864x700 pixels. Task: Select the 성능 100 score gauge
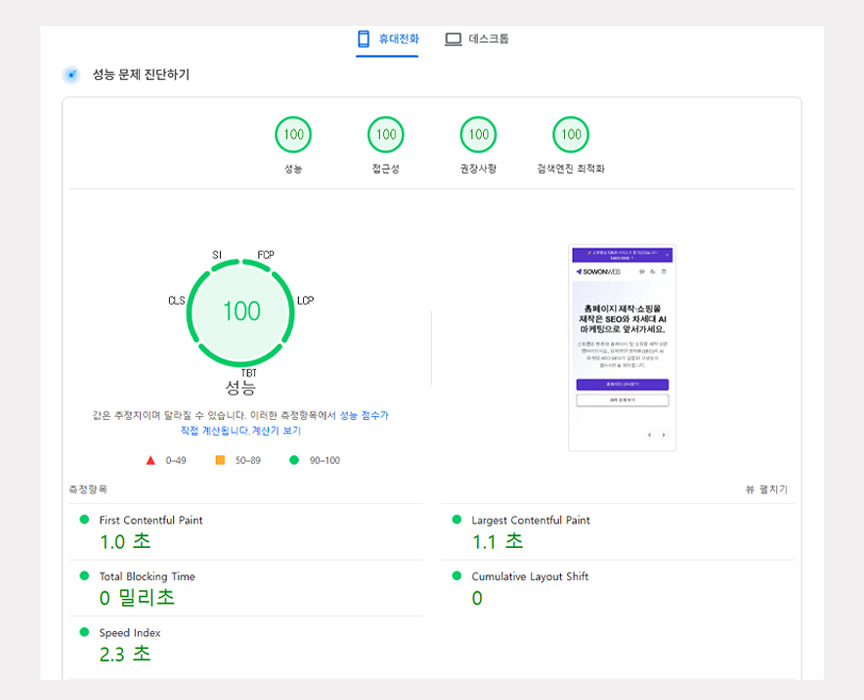click(x=293, y=134)
